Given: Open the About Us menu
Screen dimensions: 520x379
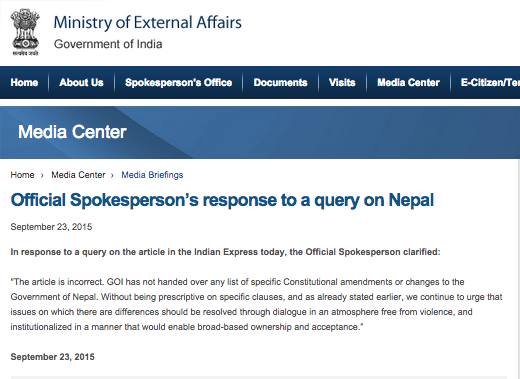Looking at the screenshot, I should tap(81, 82).
